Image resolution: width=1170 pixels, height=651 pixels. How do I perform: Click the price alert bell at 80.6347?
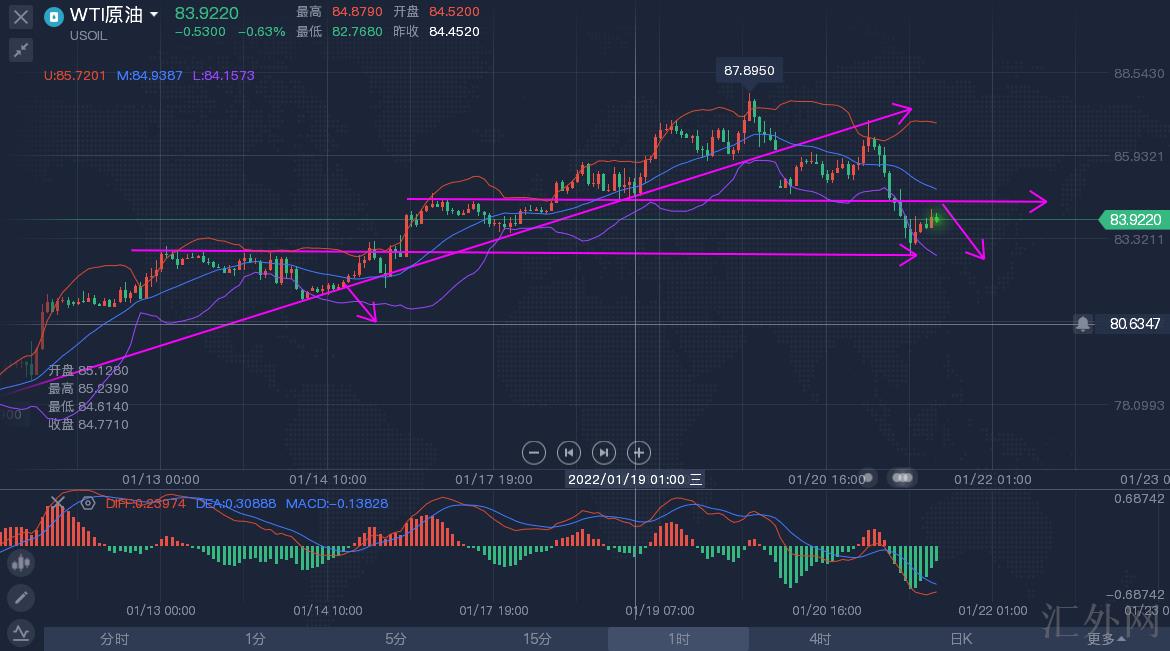click(1083, 324)
